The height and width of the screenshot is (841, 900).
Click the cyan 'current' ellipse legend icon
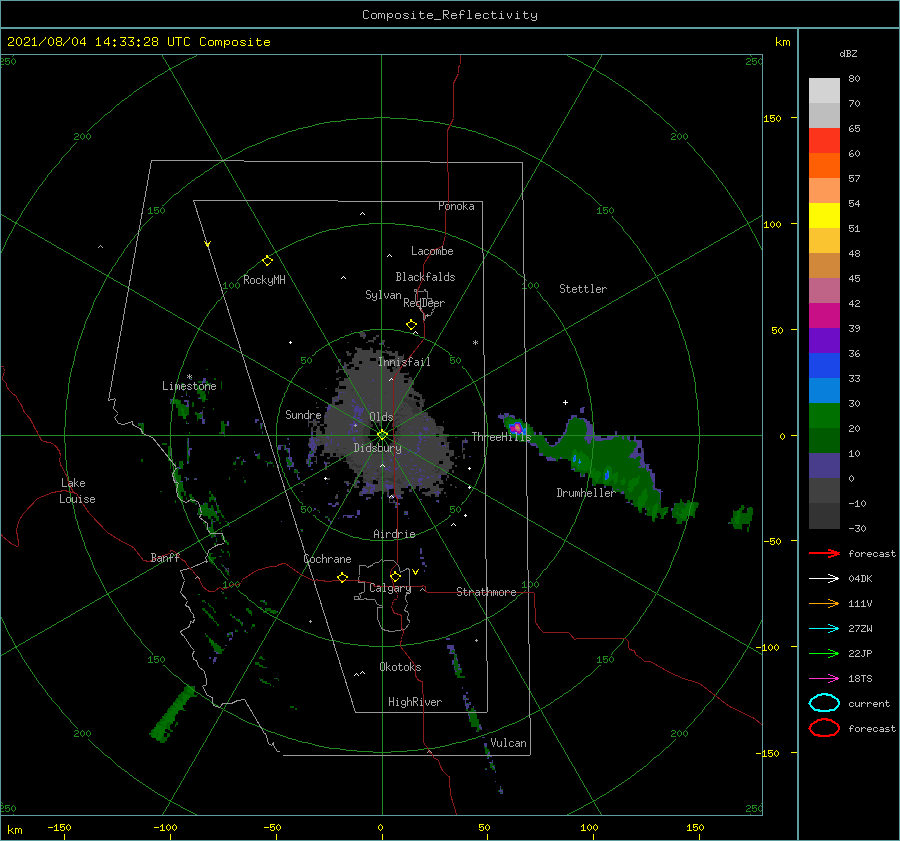(x=824, y=703)
